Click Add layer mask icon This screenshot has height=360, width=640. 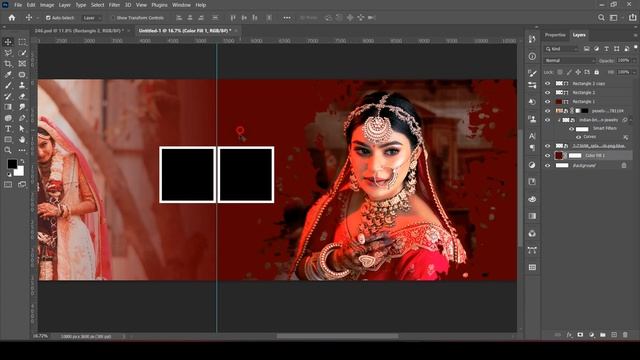tap(580, 335)
